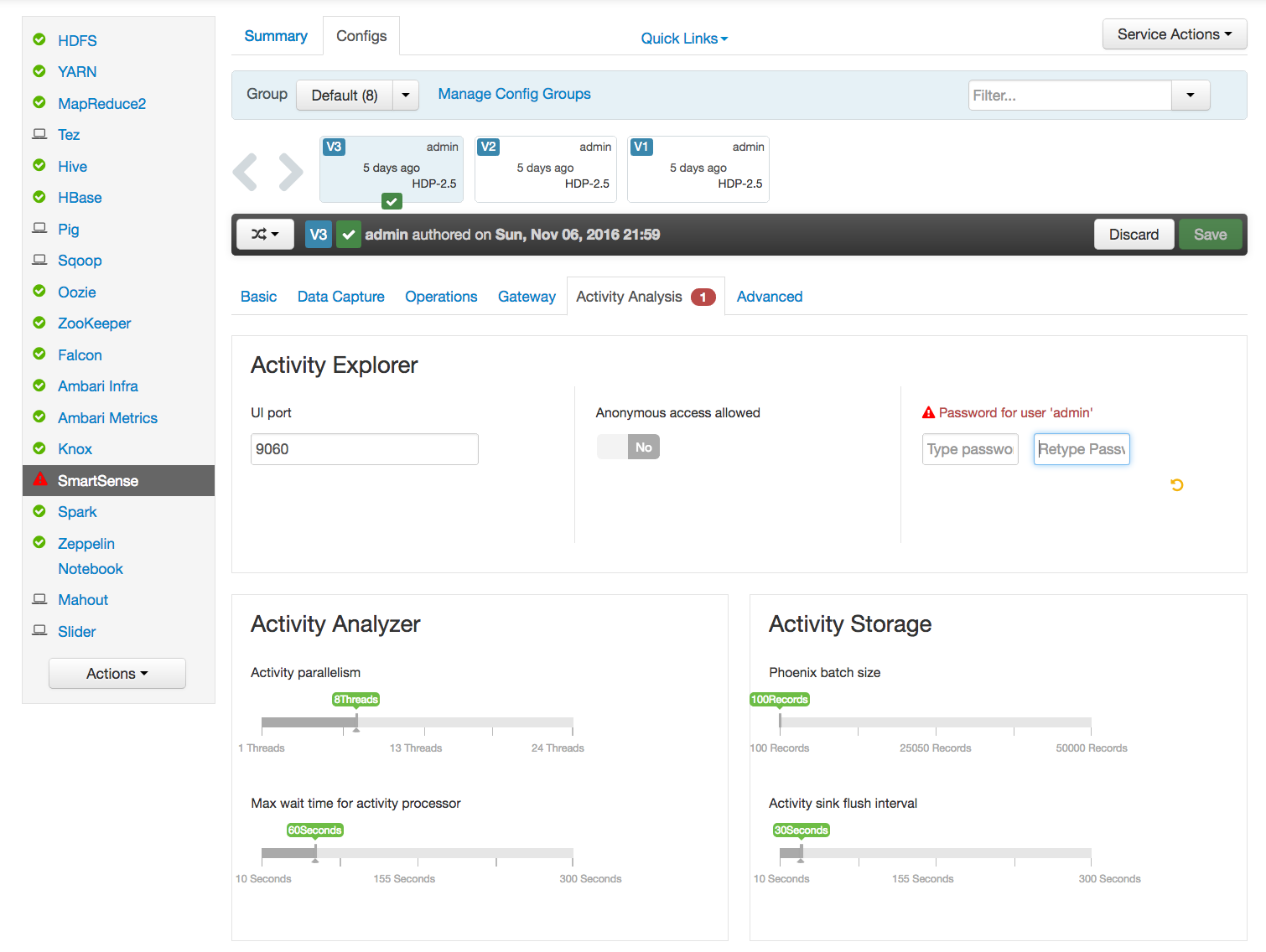Switch to the Advanced tab
Screen dimensions: 1266x952
[769, 296]
